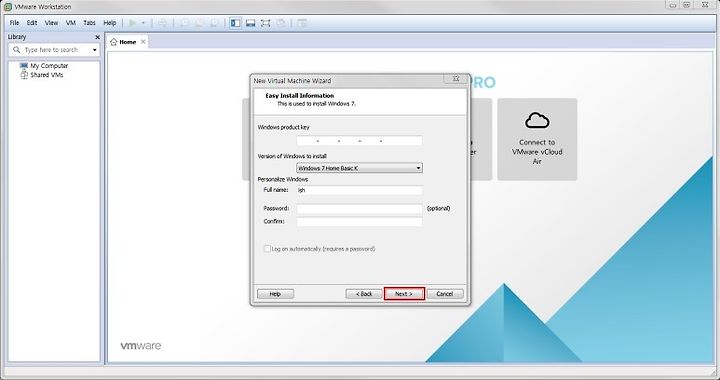Viewport: 720px width, 380px height.
Task: Select My Computer in the Library tree
Action: 49,66
